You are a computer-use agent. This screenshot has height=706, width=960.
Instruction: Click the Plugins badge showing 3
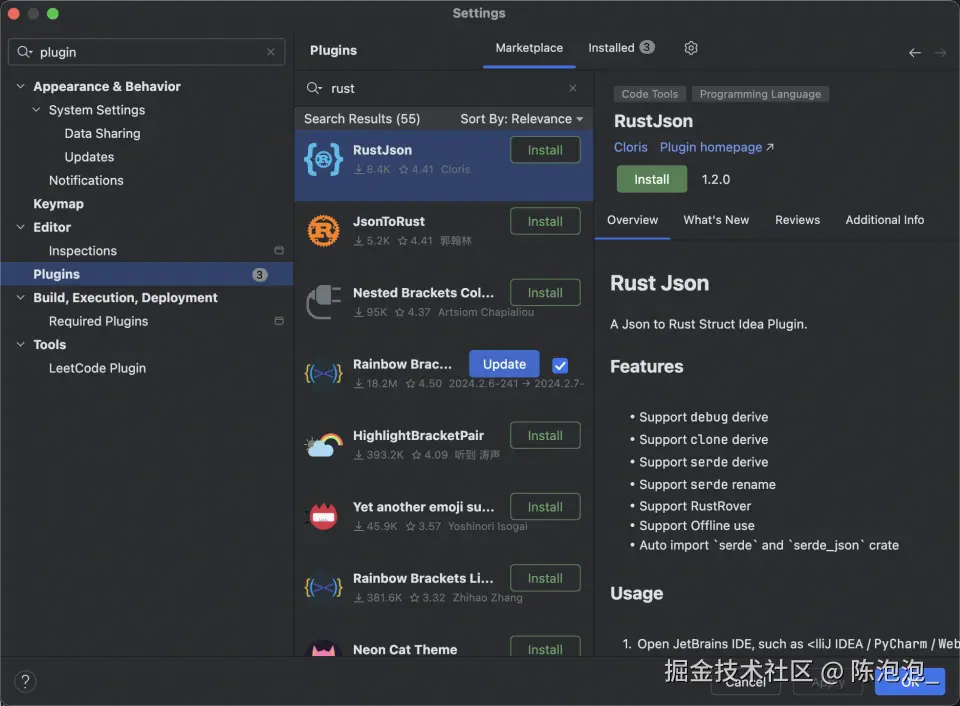pos(260,274)
